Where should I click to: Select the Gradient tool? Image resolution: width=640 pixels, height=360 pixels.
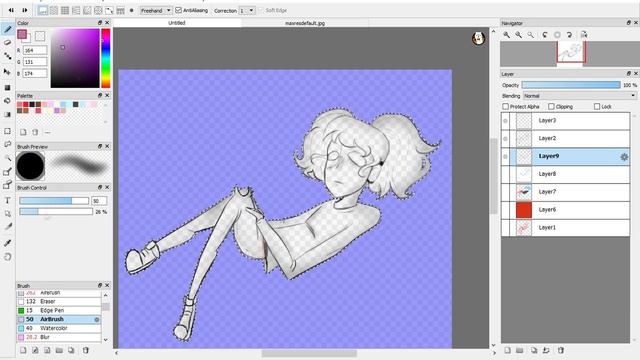(7, 114)
